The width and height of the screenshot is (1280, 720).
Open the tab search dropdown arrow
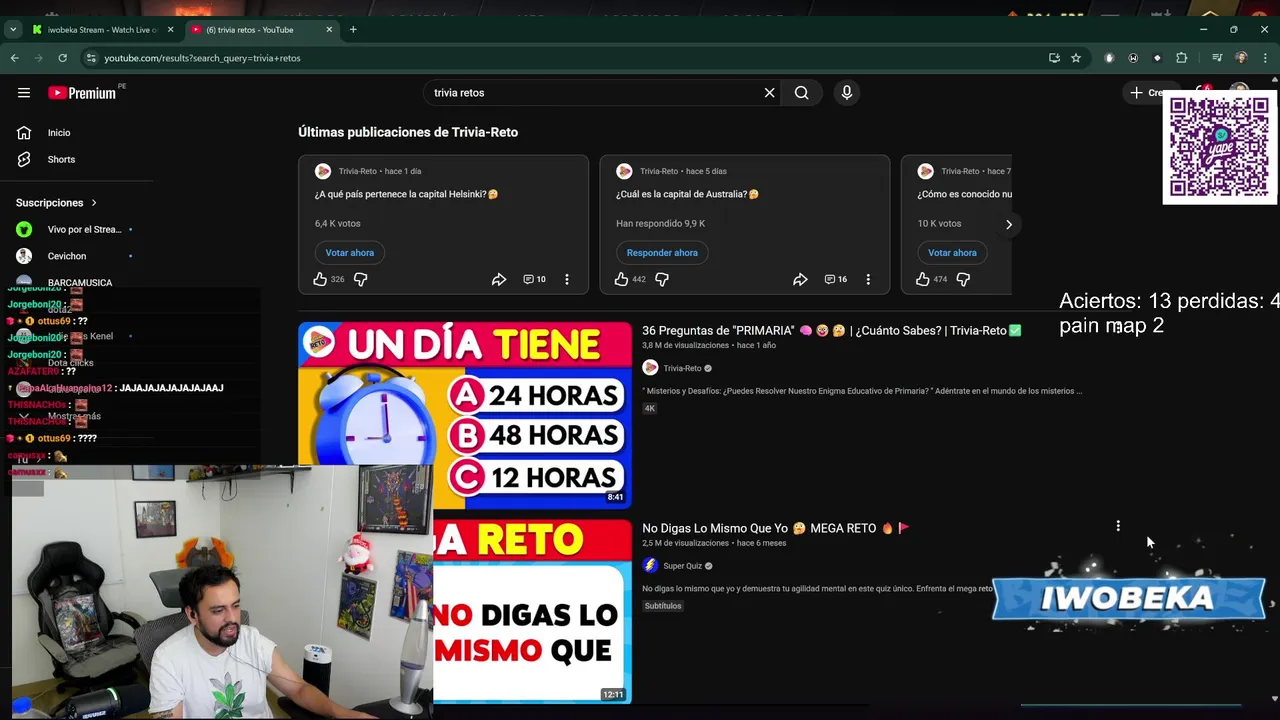13,30
